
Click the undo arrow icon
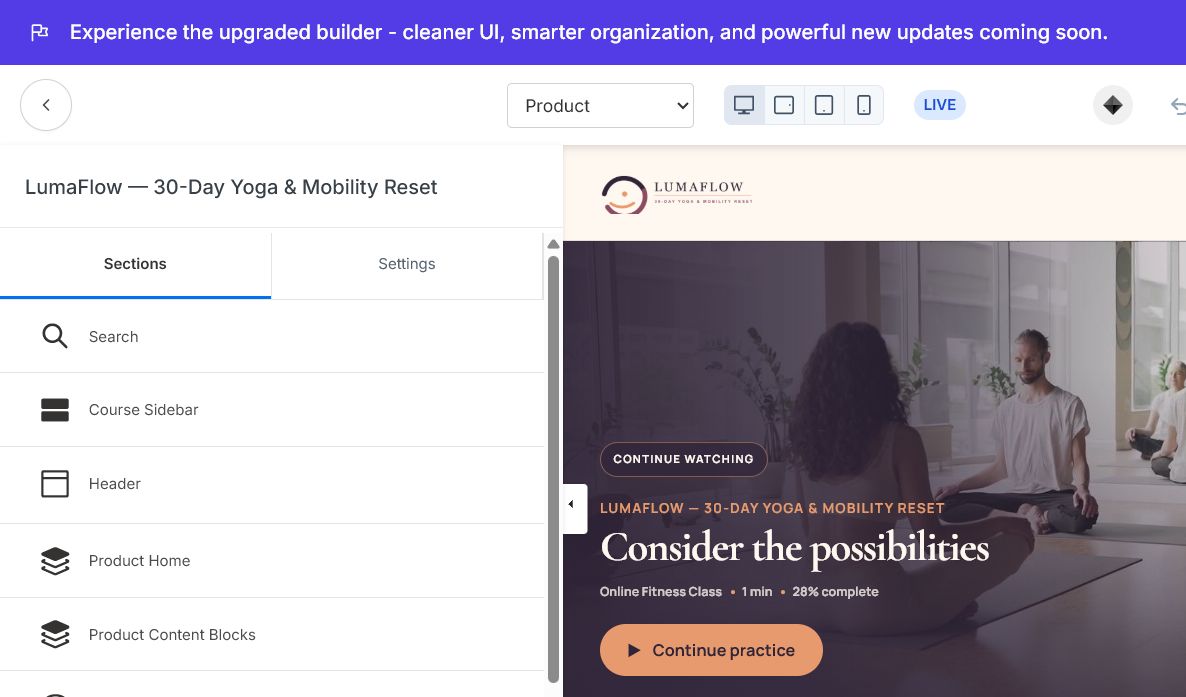1178,105
